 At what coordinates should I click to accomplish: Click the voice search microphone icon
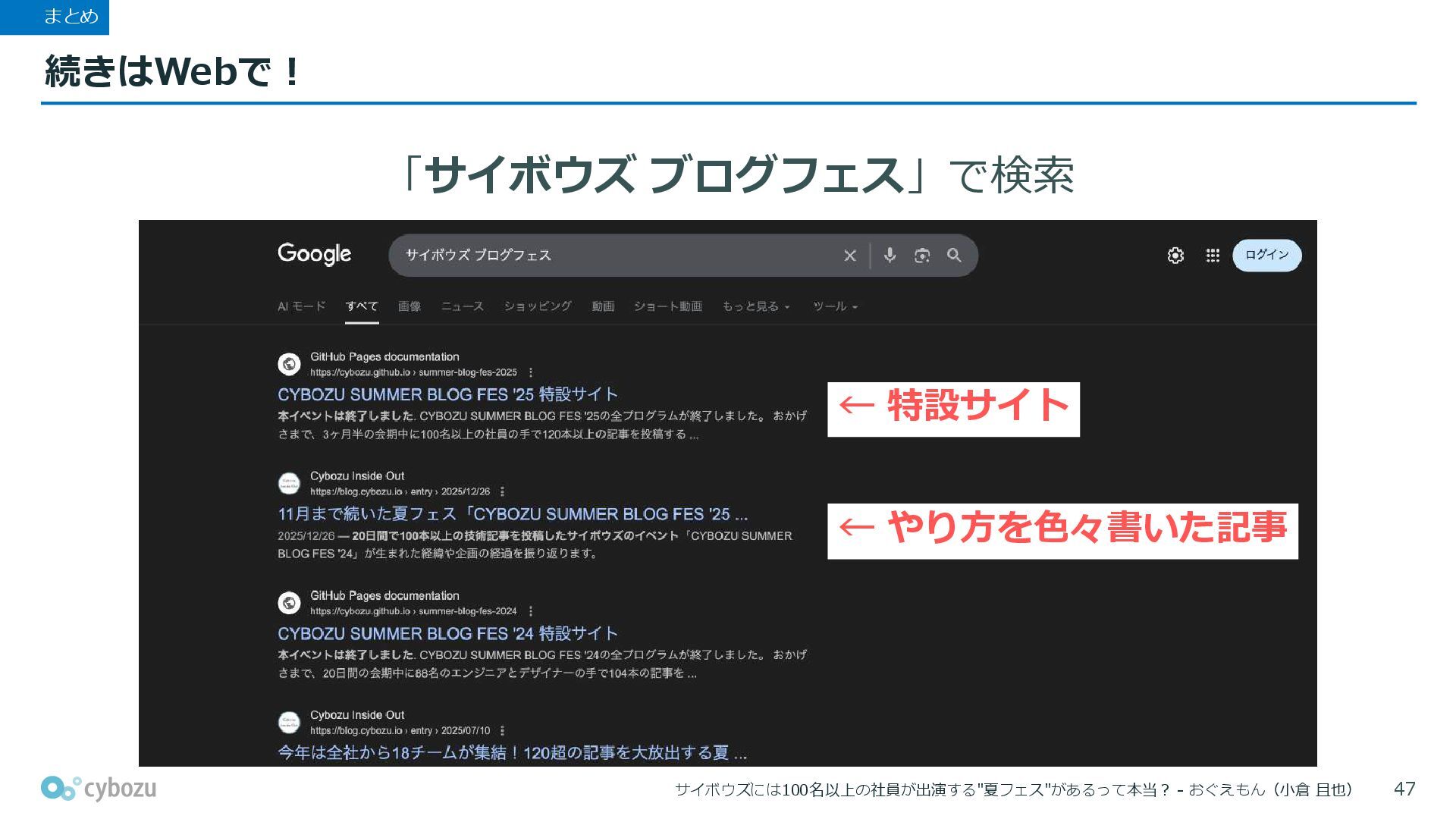click(x=890, y=256)
